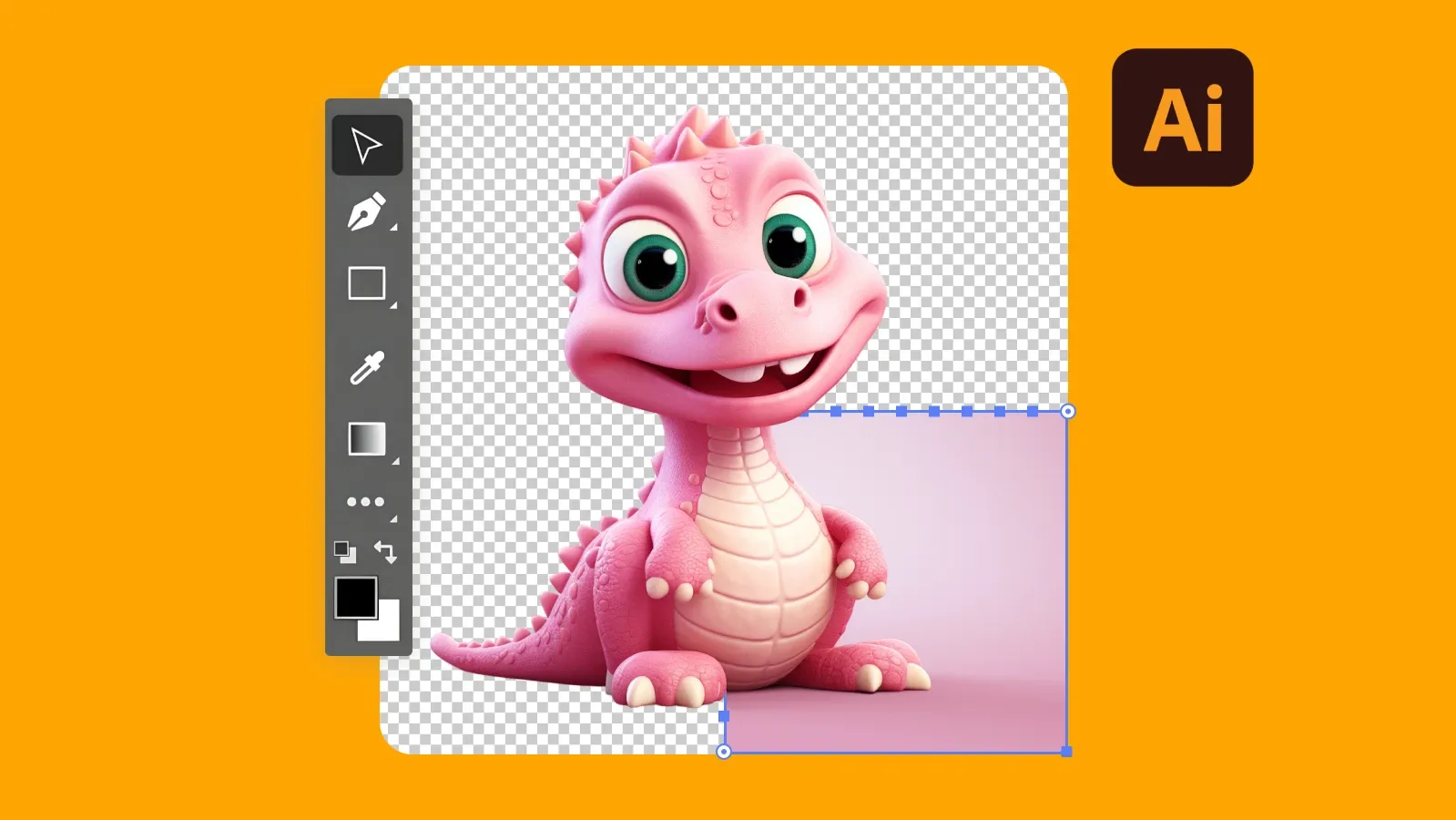Select the Selection arrow tool
Screen dimensions: 1456x820
pyautogui.click(x=367, y=146)
